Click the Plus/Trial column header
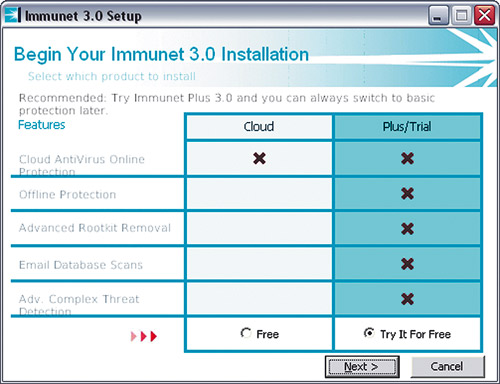500x384 pixels. pos(407,127)
